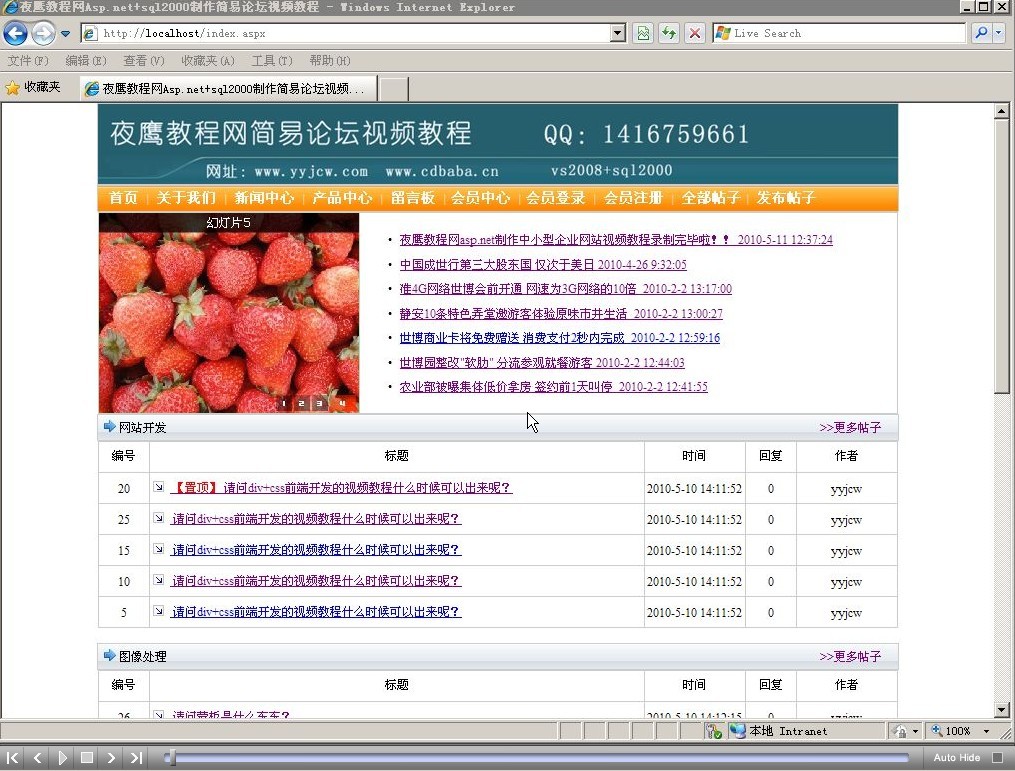1015x771 pixels.
Task: Open 会员中心 navigation link
Action: pos(480,197)
